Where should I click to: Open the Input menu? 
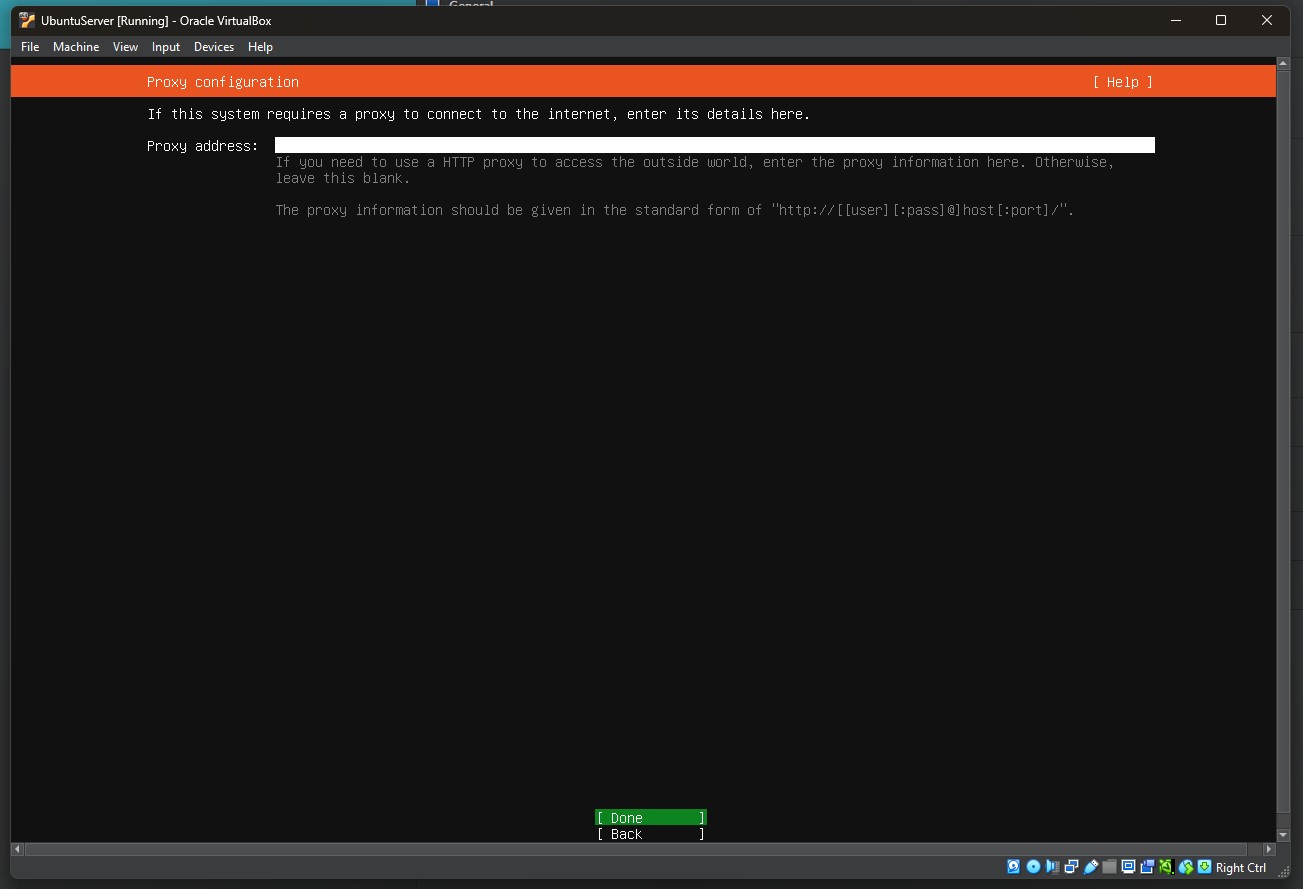coord(165,46)
